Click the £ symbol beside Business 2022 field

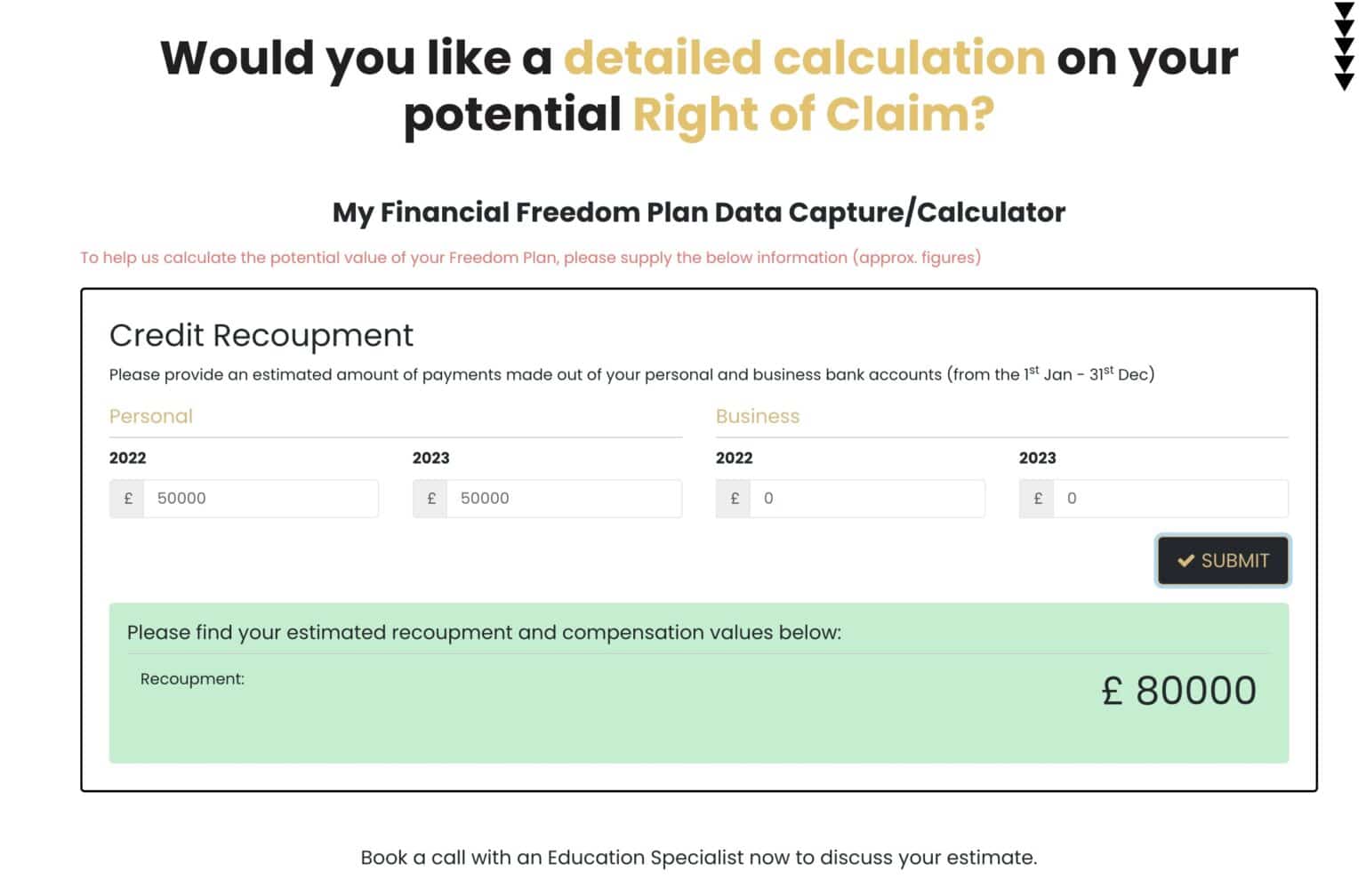click(734, 499)
